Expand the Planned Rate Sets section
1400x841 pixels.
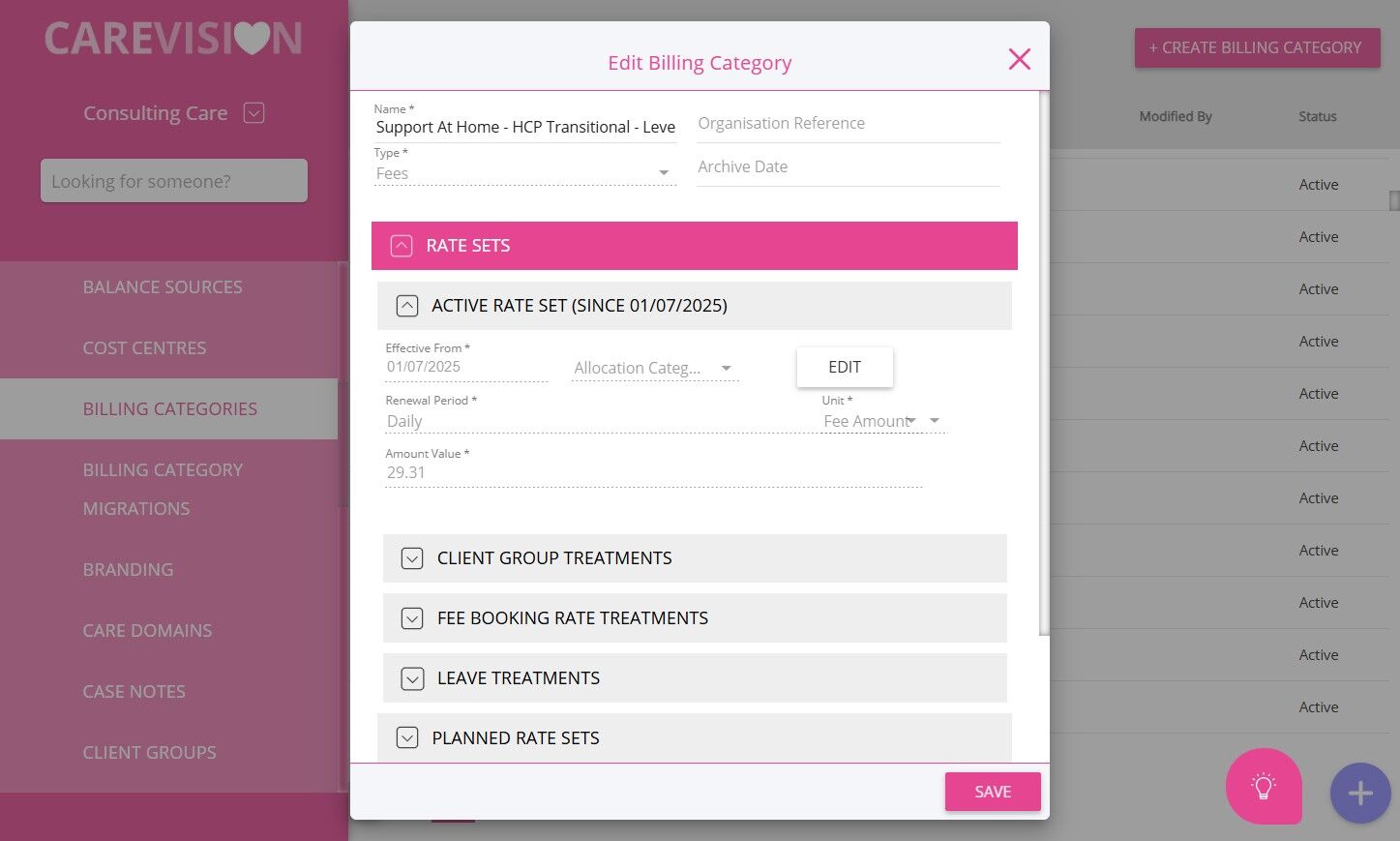pos(407,738)
